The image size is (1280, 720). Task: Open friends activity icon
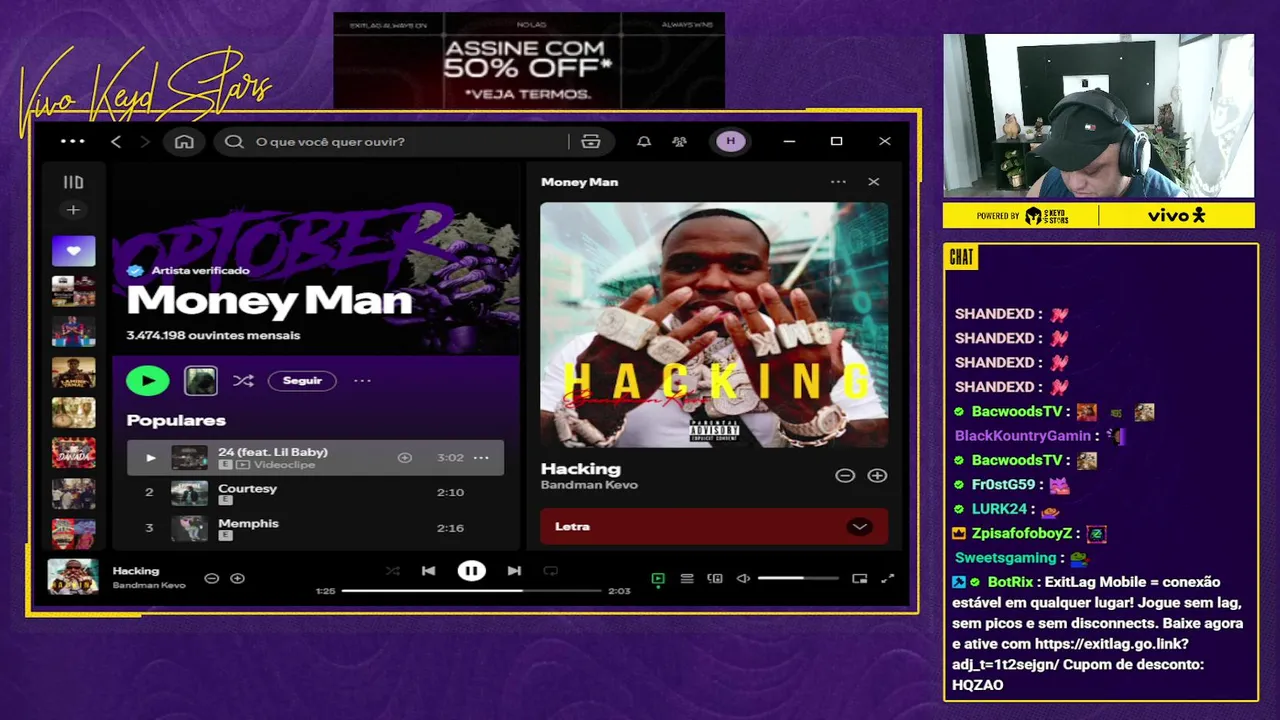[680, 141]
